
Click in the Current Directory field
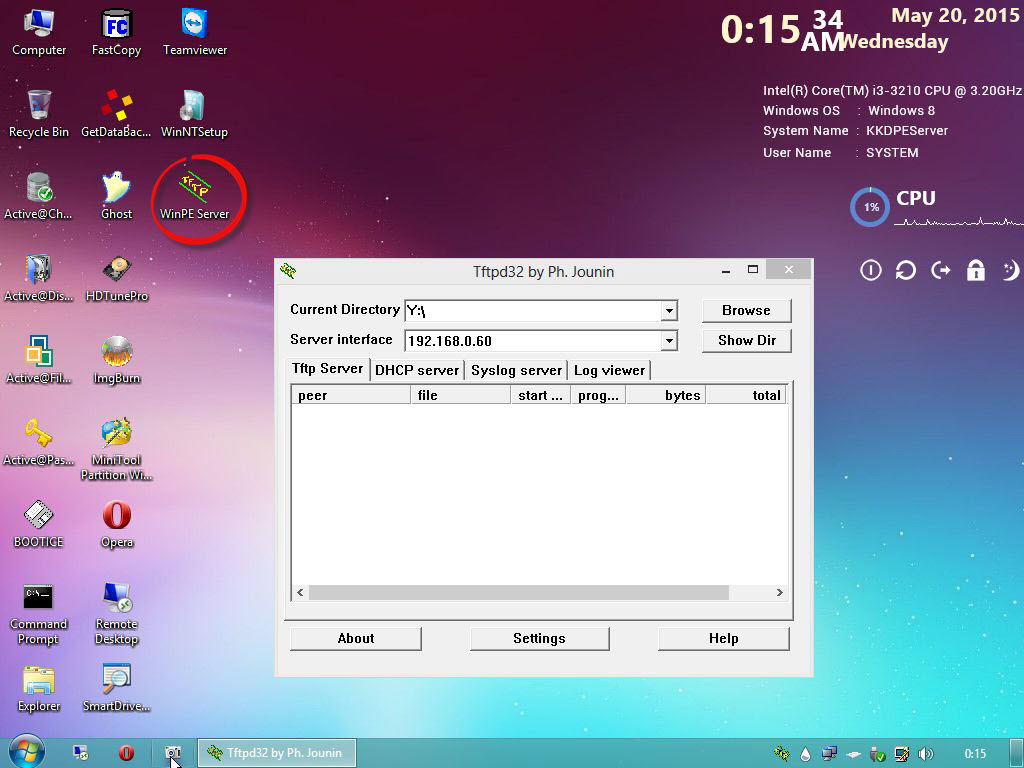[x=532, y=311]
